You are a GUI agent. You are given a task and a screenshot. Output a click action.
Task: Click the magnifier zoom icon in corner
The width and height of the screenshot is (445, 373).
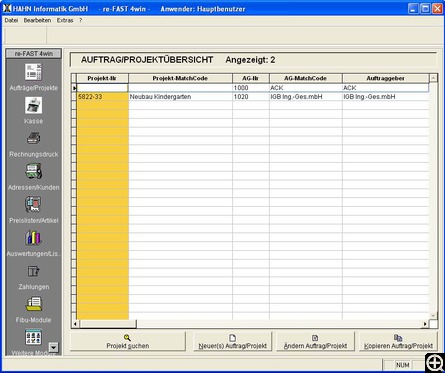click(x=435, y=363)
